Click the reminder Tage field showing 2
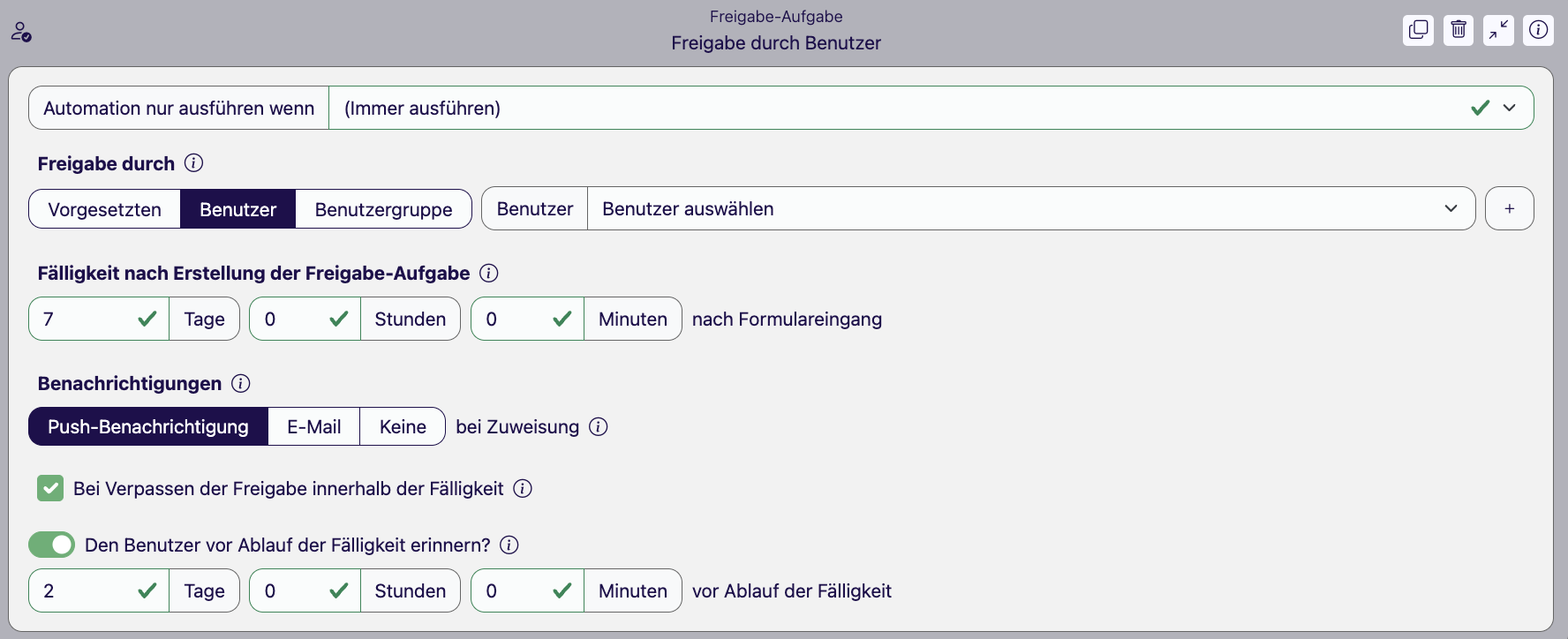Screen dimensions: 1568x639 (99, 590)
